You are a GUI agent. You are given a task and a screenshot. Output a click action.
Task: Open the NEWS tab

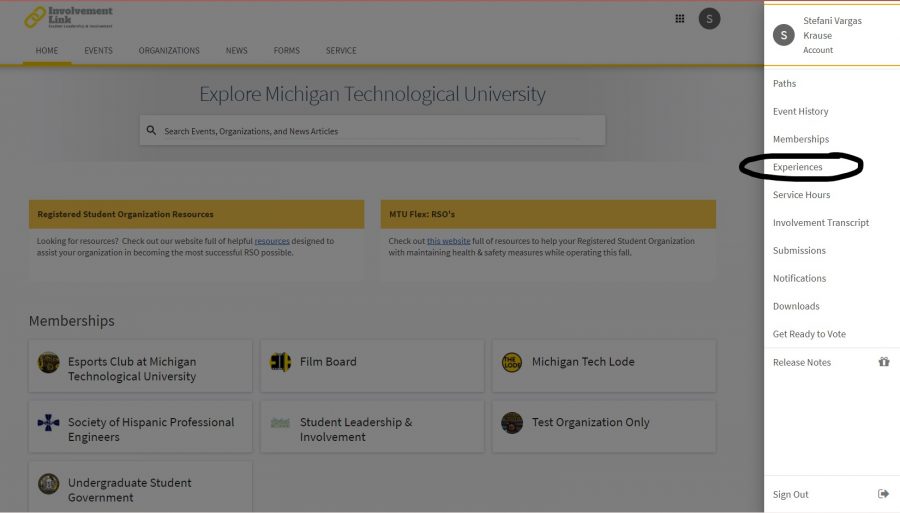[x=236, y=50]
